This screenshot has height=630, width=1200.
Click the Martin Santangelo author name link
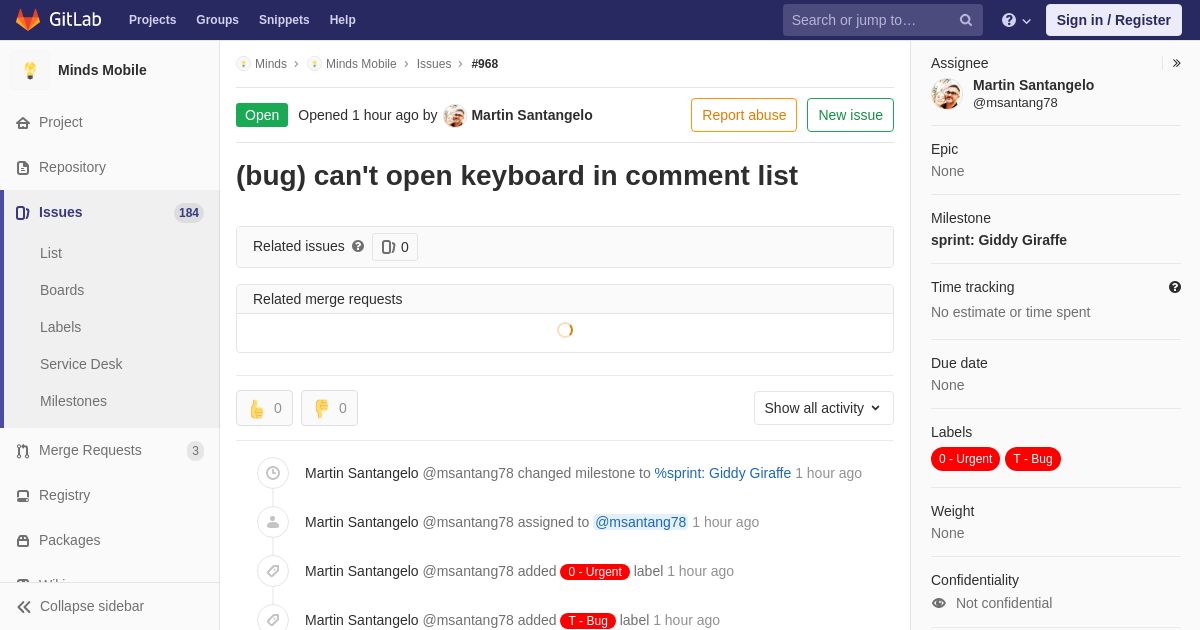(x=532, y=115)
